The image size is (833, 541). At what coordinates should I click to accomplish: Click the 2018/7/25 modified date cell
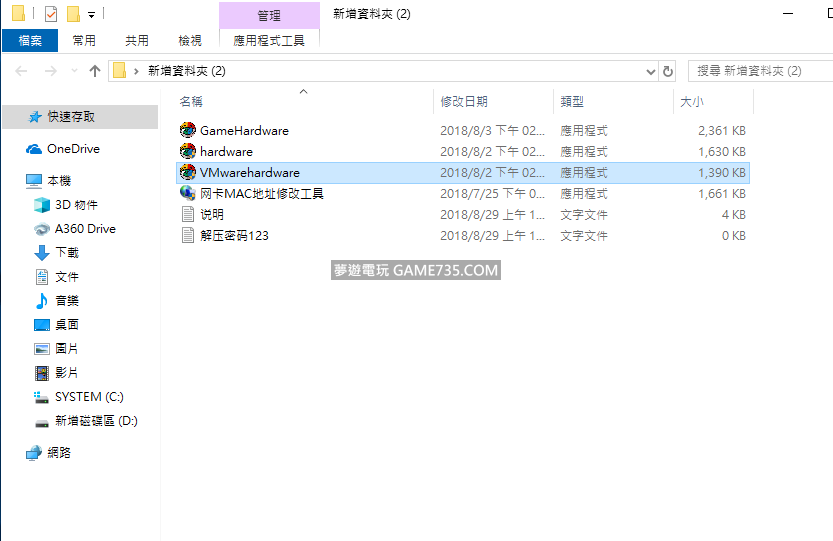tap(492, 193)
